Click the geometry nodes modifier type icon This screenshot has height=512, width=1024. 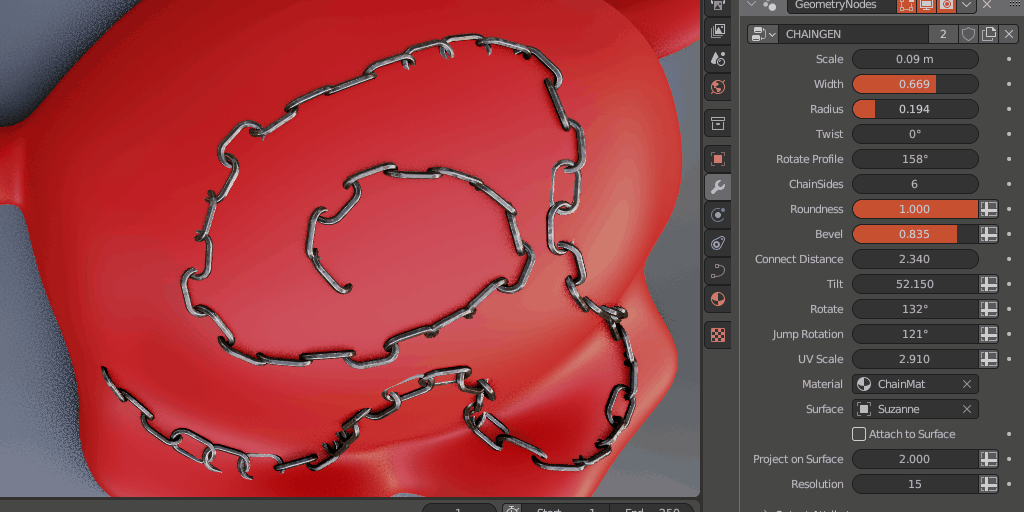pyautogui.click(x=769, y=5)
